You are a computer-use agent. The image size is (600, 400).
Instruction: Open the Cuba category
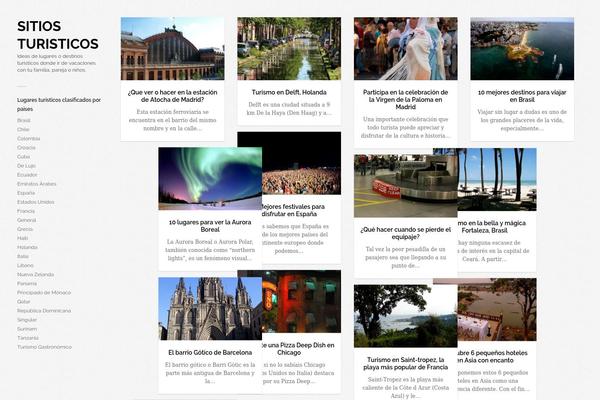[23, 157]
